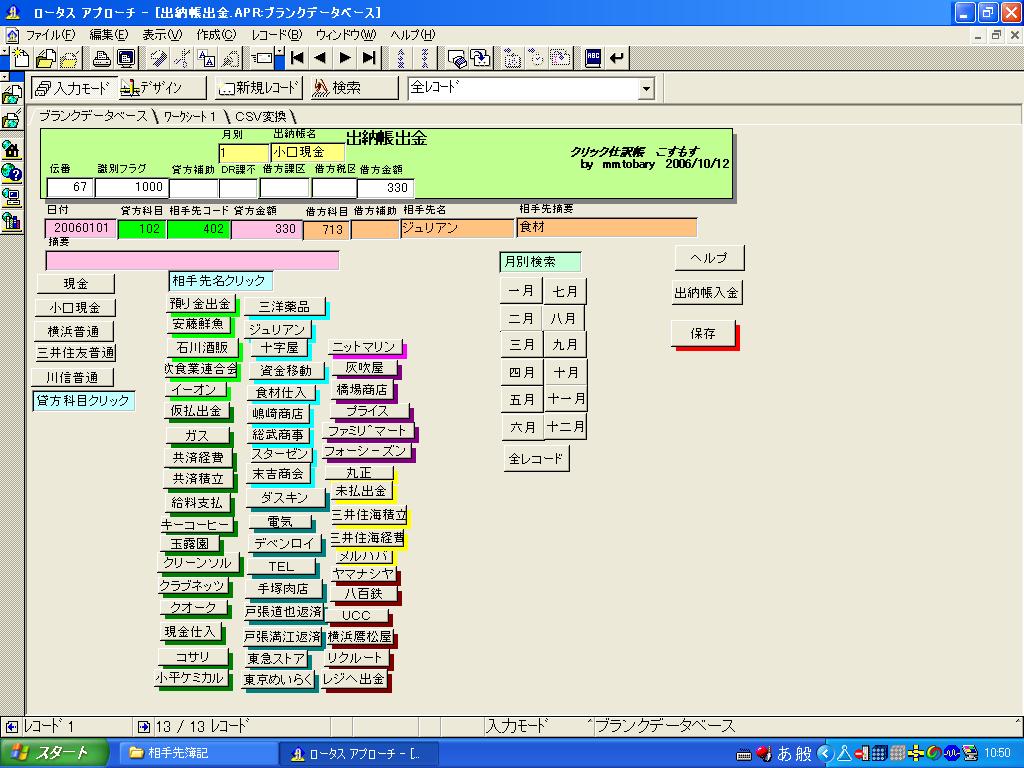1024x768 pixels.
Task: Open the ヘルプ menu in the menu bar
Action: point(412,35)
